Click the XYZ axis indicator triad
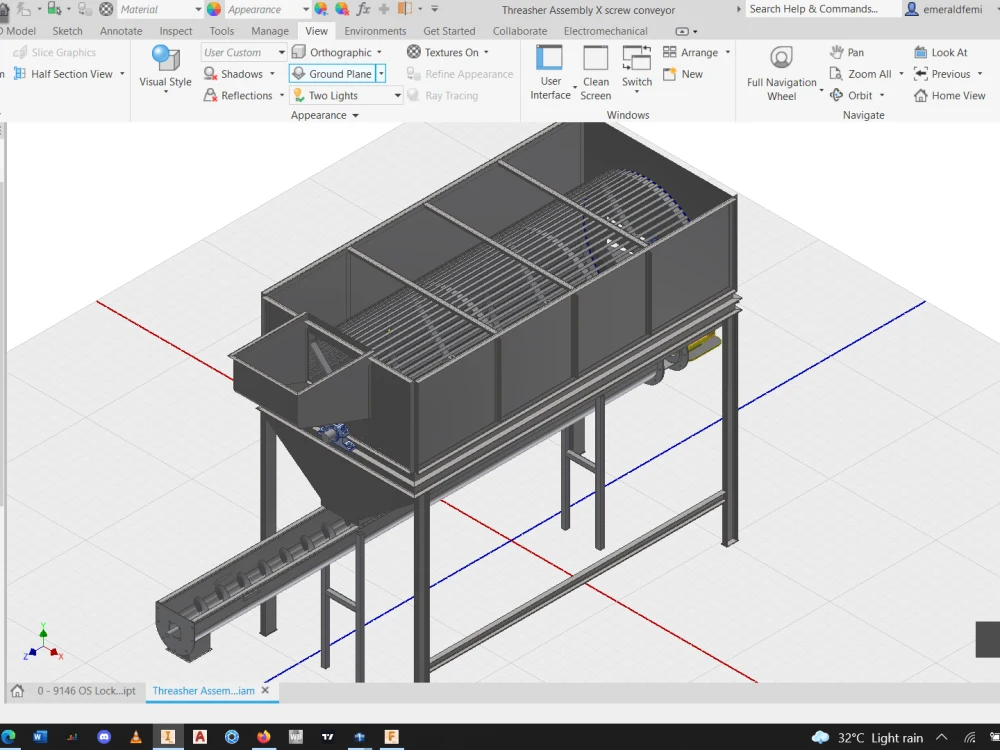 click(43, 643)
